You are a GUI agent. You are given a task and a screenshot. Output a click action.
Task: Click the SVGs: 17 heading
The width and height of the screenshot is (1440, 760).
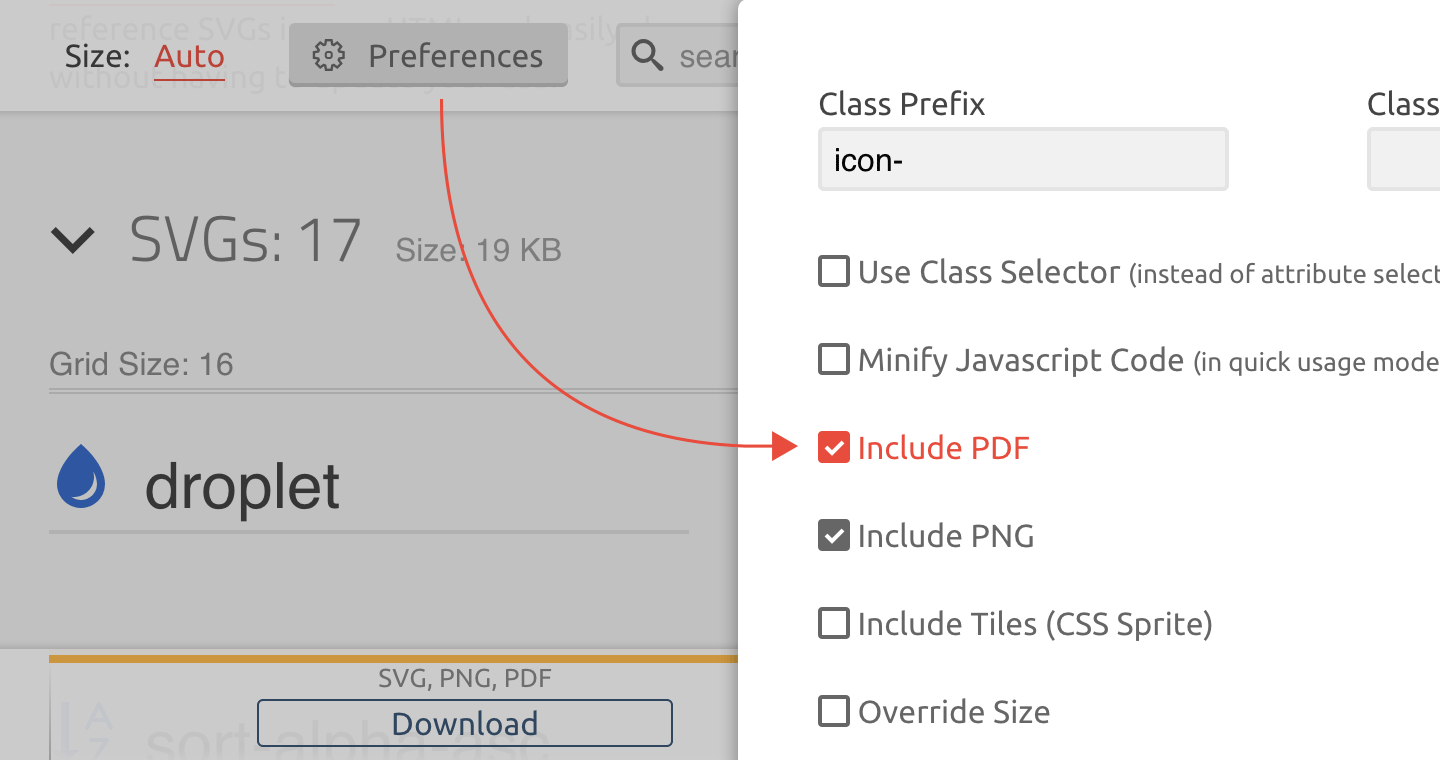[x=245, y=240]
